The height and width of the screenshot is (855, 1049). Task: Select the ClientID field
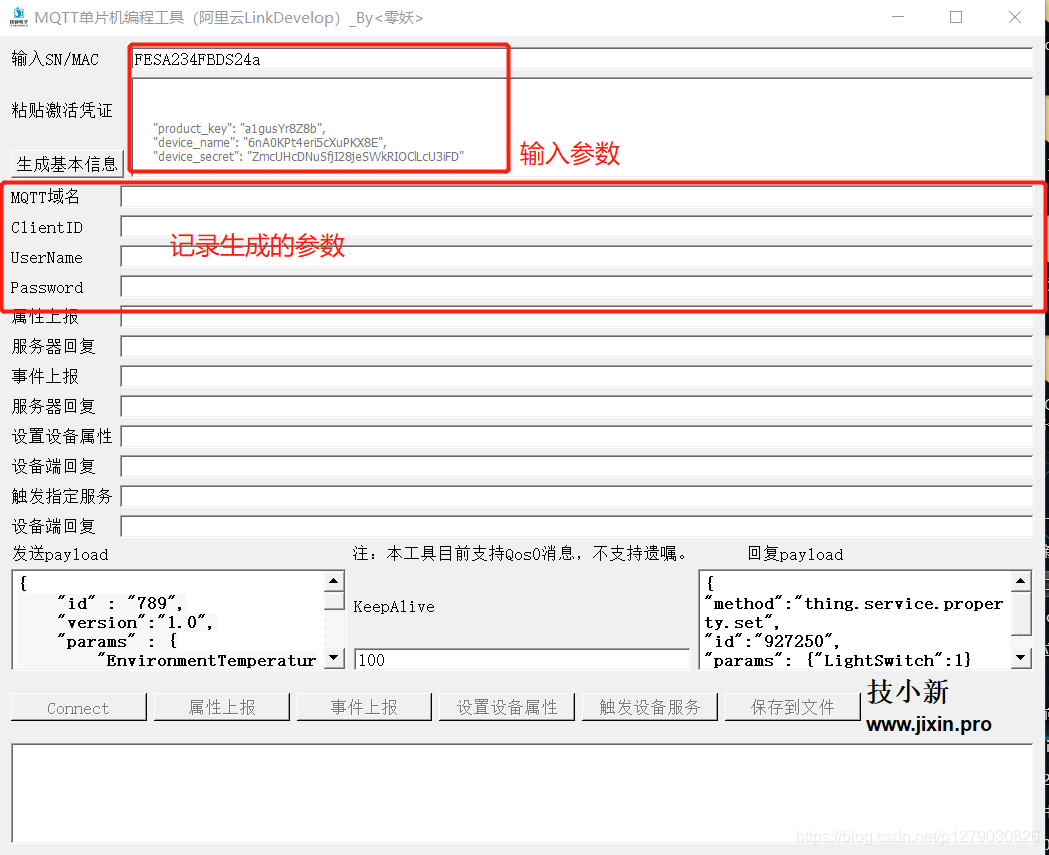577,227
